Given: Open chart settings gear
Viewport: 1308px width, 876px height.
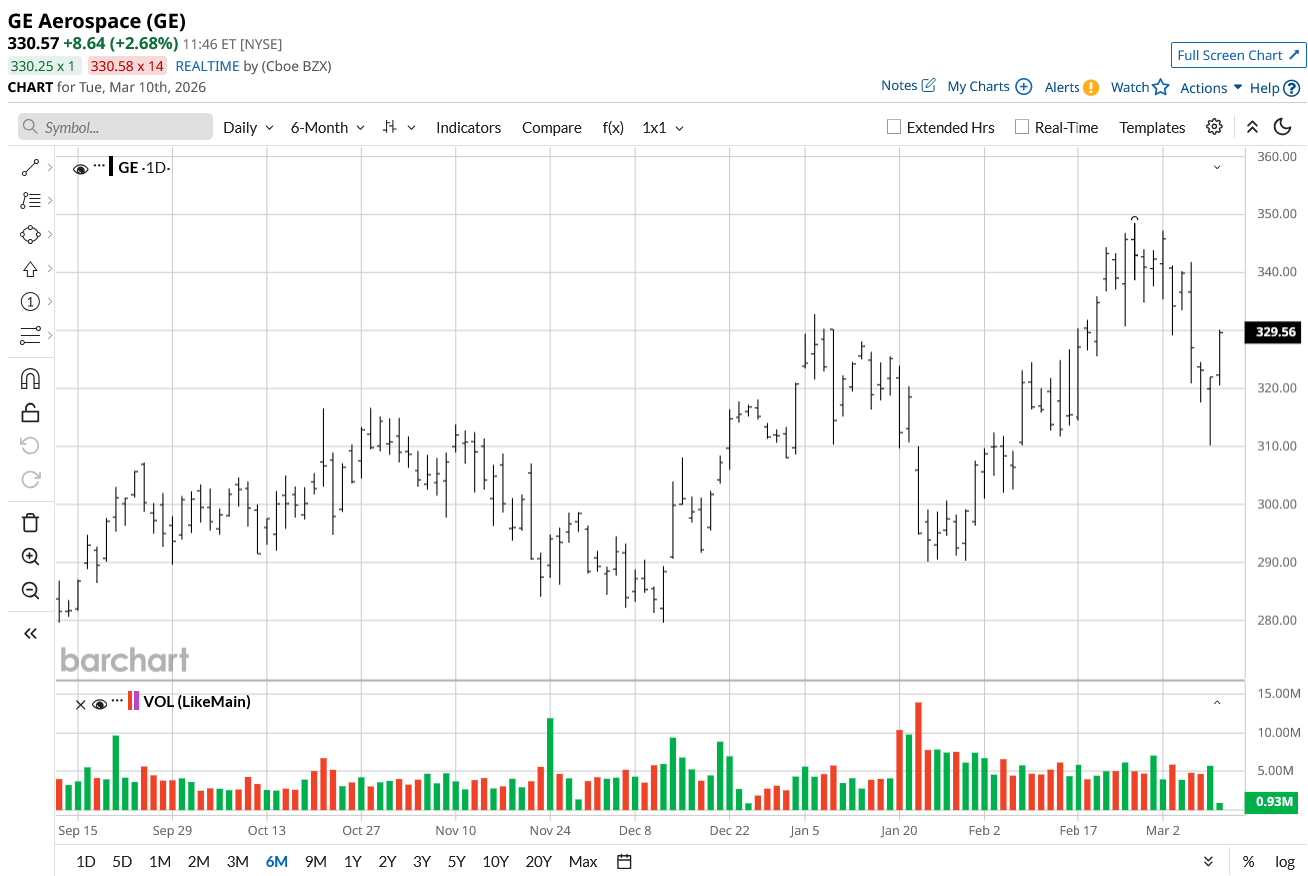Looking at the screenshot, I should click(x=1214, y=127).
